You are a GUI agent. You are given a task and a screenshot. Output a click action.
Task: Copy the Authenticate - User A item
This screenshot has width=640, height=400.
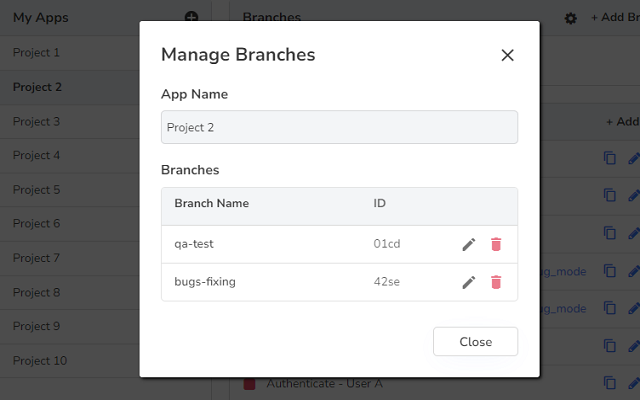tap(609, 381)
